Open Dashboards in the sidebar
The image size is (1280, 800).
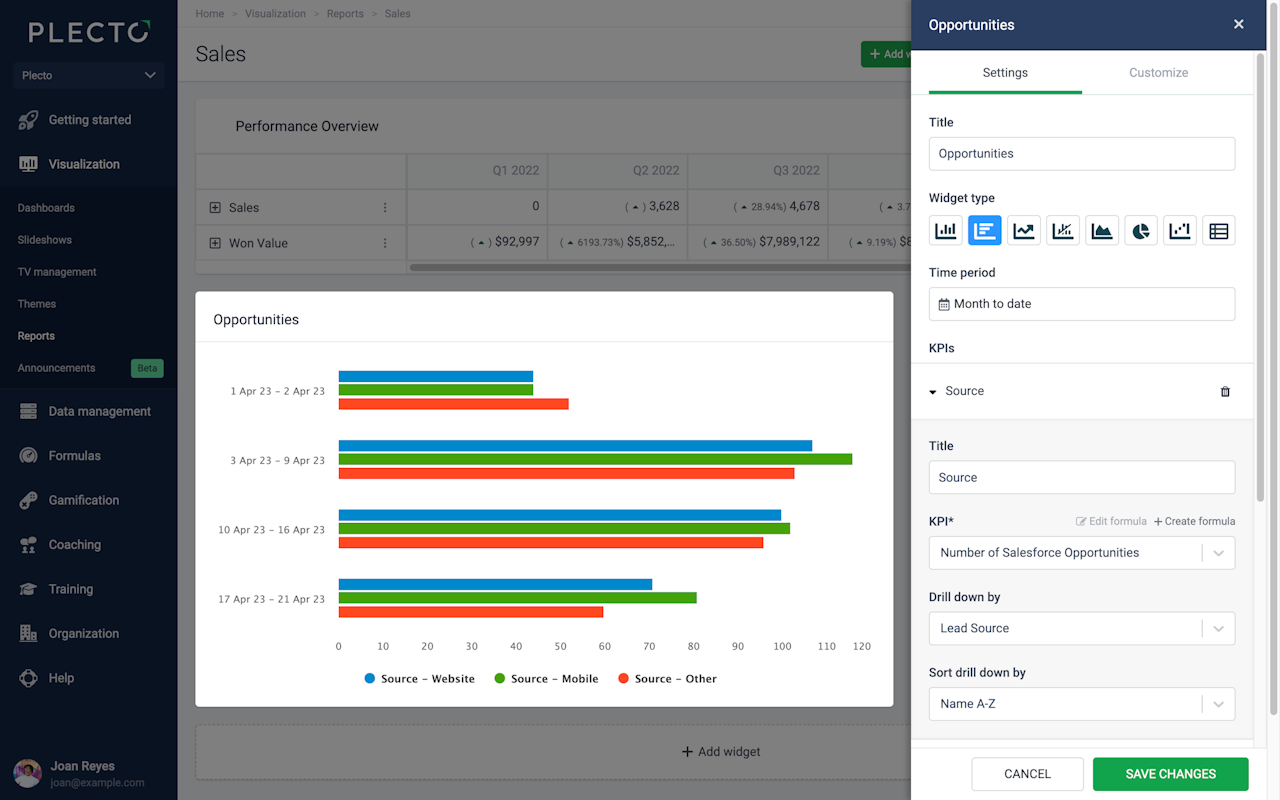46,208
